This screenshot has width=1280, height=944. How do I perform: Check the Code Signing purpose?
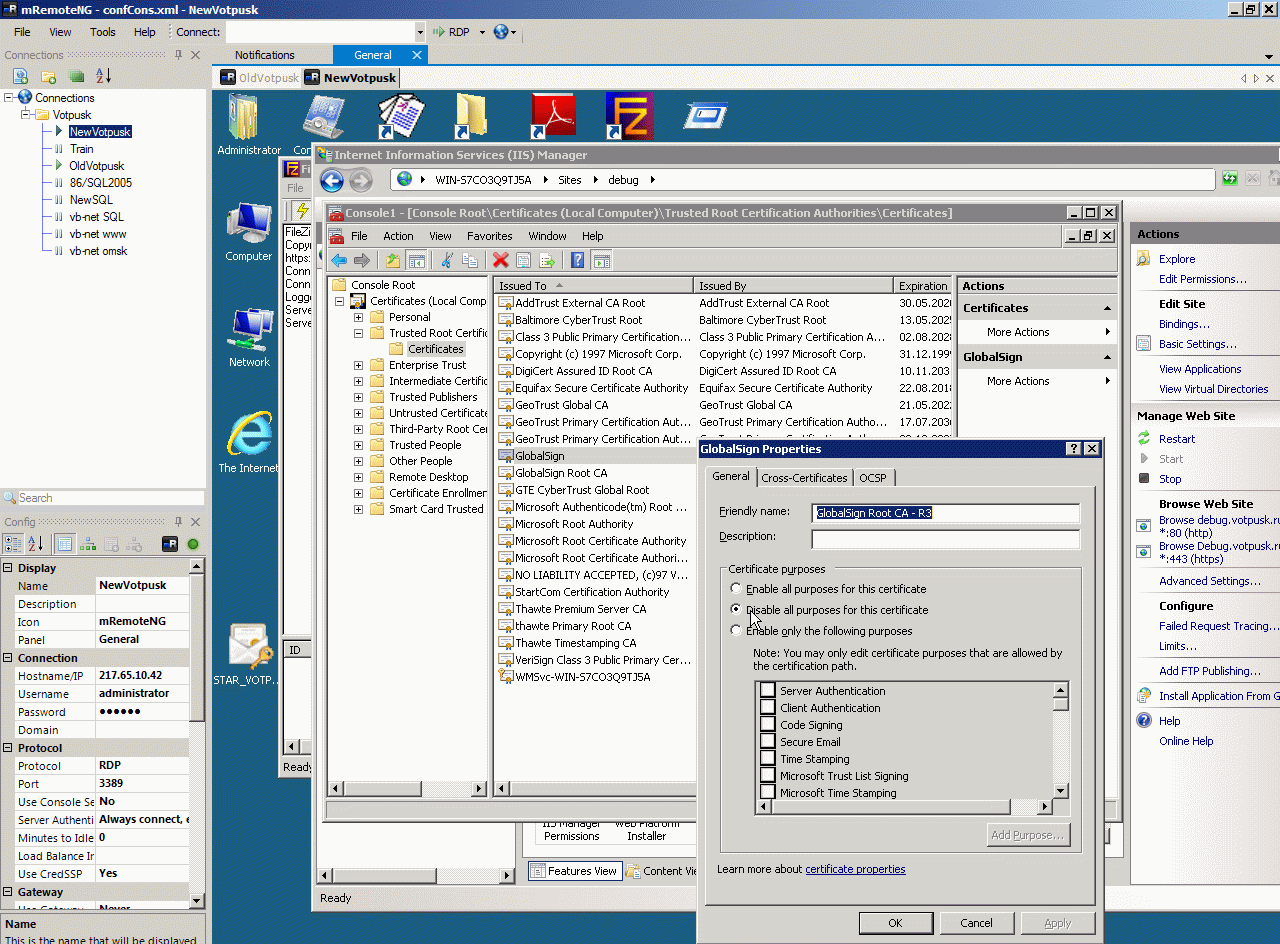click(768, 725)
